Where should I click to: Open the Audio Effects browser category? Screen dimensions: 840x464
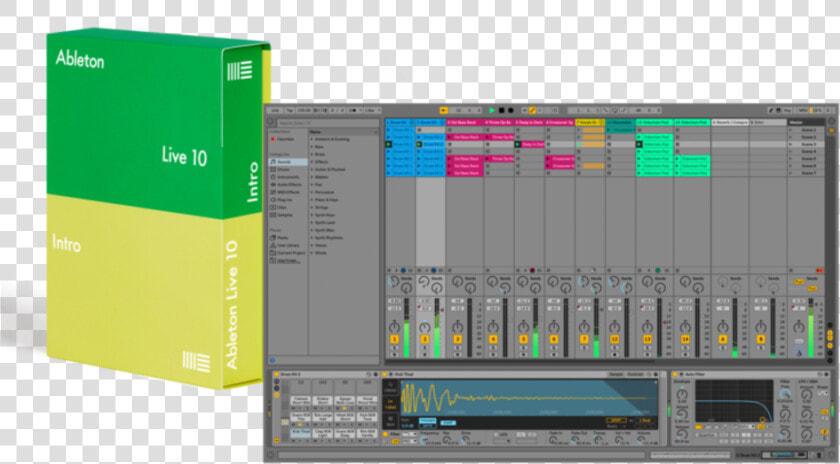point(287,184)
